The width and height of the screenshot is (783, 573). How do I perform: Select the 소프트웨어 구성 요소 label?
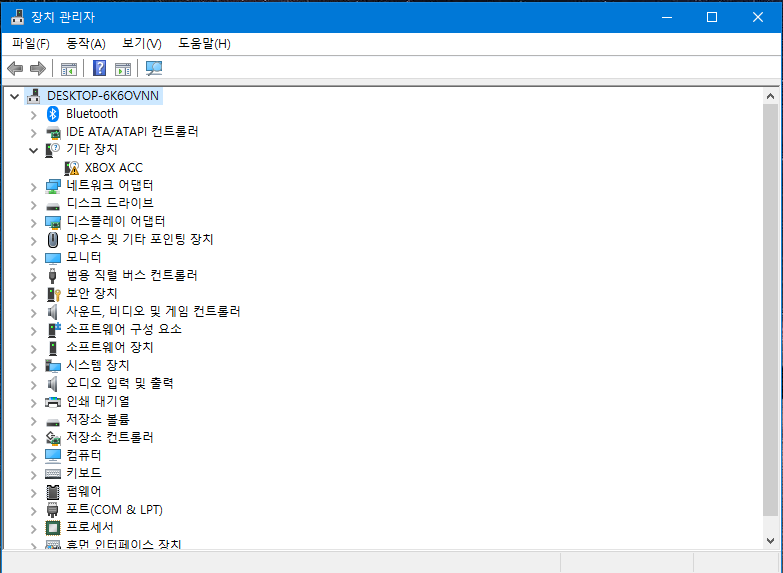[124, 329]
